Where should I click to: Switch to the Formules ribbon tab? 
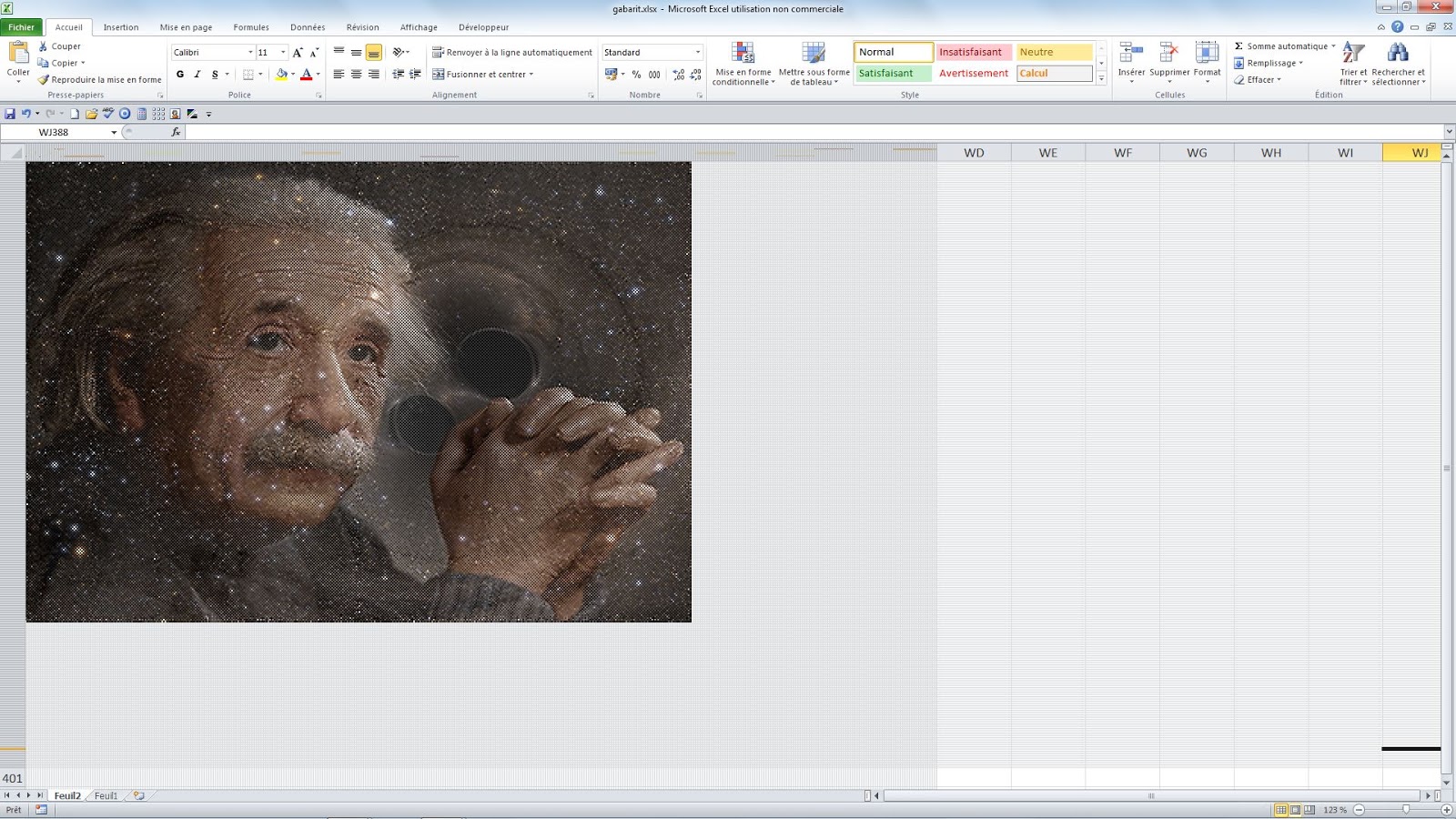[x=250, y=26]
